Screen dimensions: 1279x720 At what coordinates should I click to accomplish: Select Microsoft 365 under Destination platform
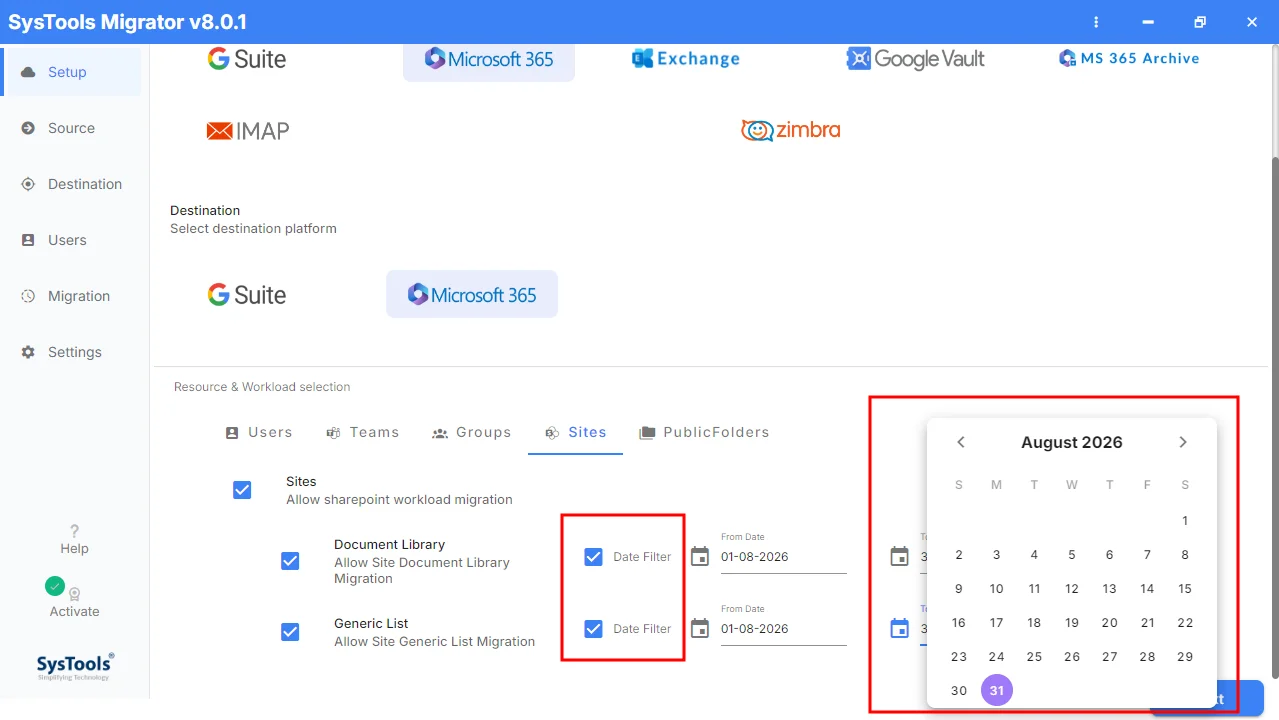472,295
